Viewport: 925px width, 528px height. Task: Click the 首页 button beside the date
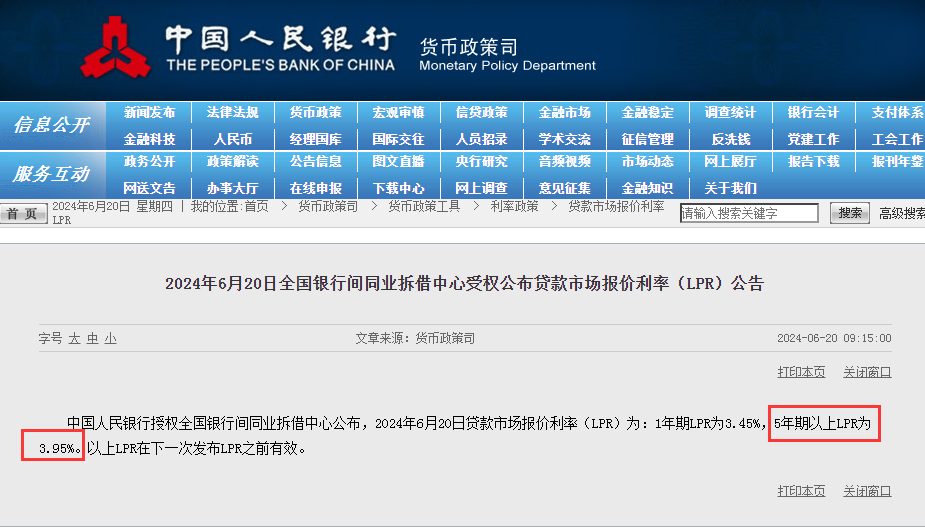coord(23,214)
